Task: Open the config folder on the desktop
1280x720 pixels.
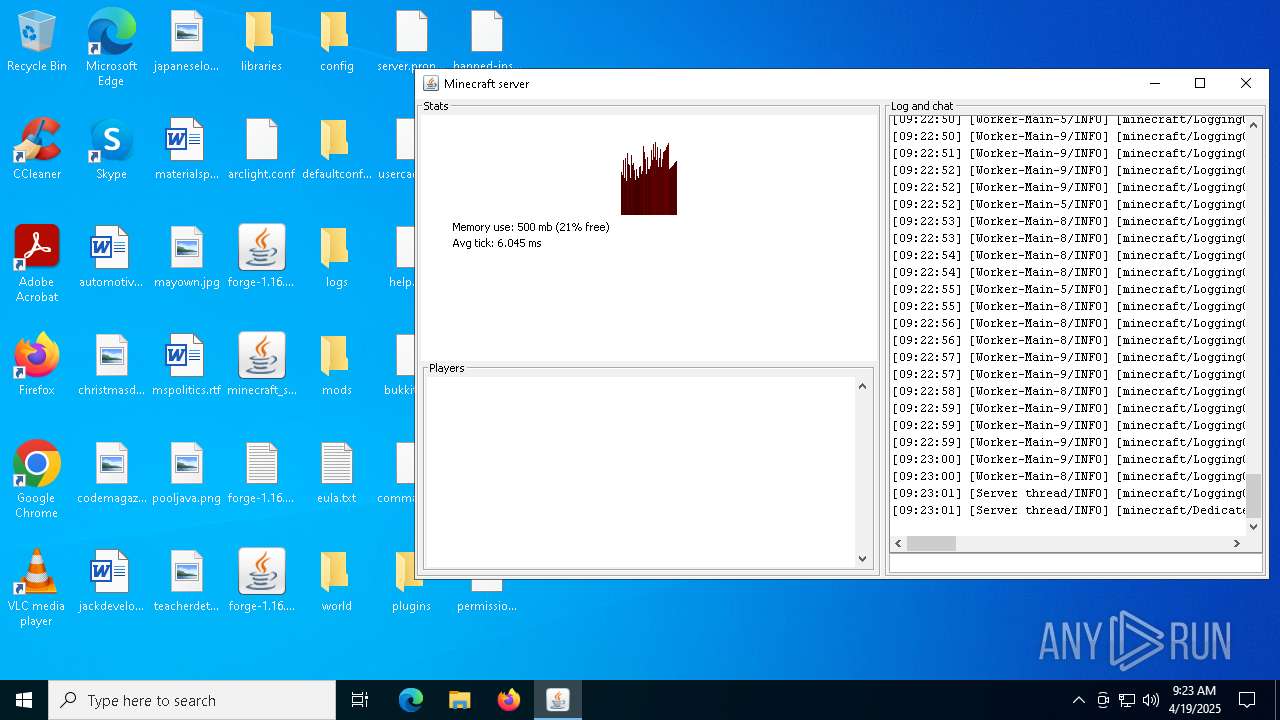Action: (336, 41)
